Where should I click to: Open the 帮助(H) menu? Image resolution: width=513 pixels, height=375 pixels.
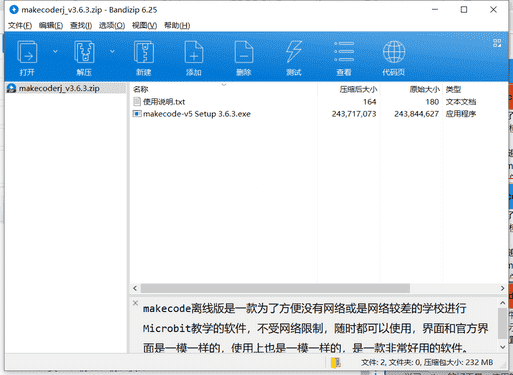point(177,25)
